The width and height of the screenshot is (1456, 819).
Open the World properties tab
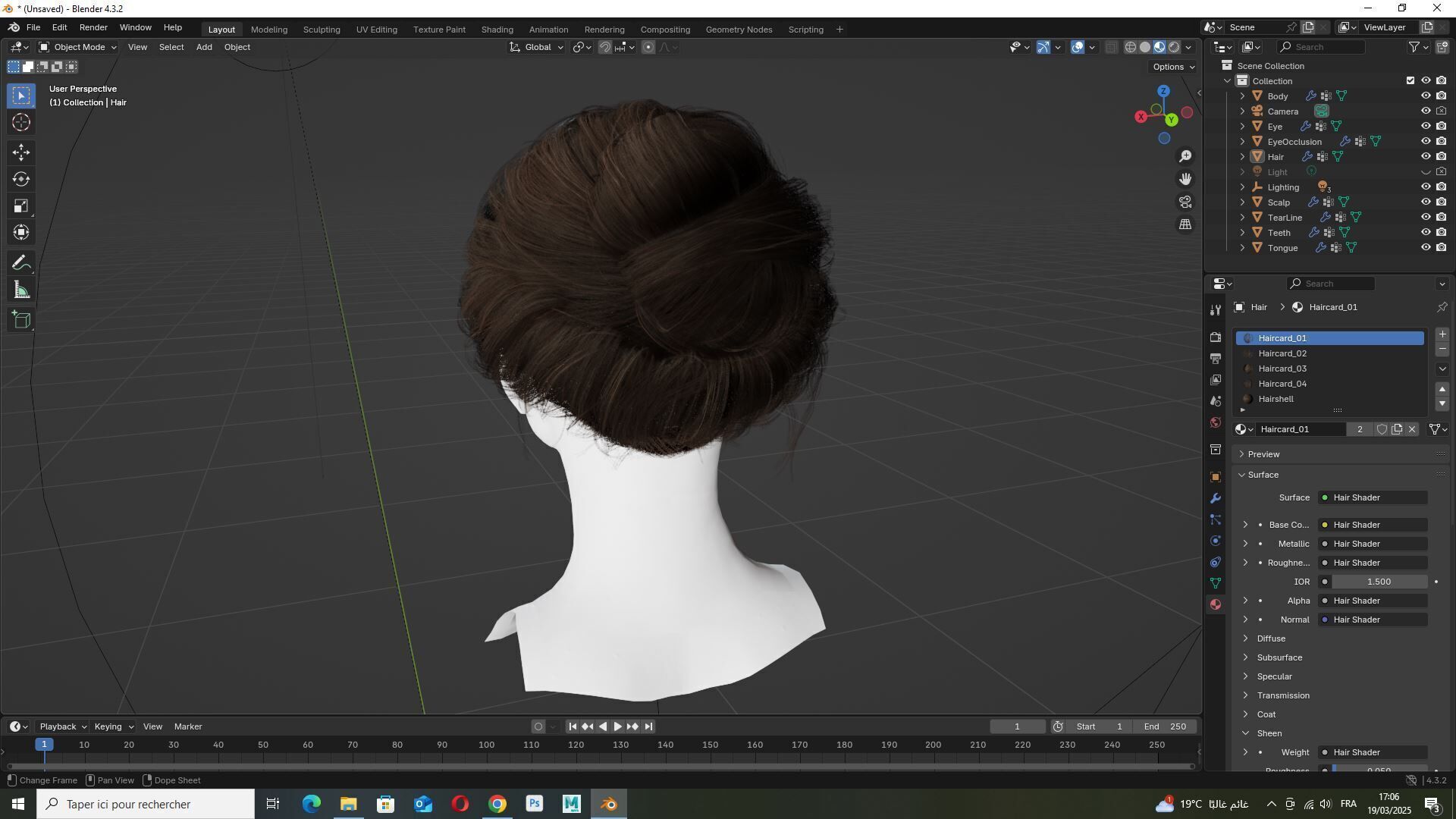coord(1216,422)
